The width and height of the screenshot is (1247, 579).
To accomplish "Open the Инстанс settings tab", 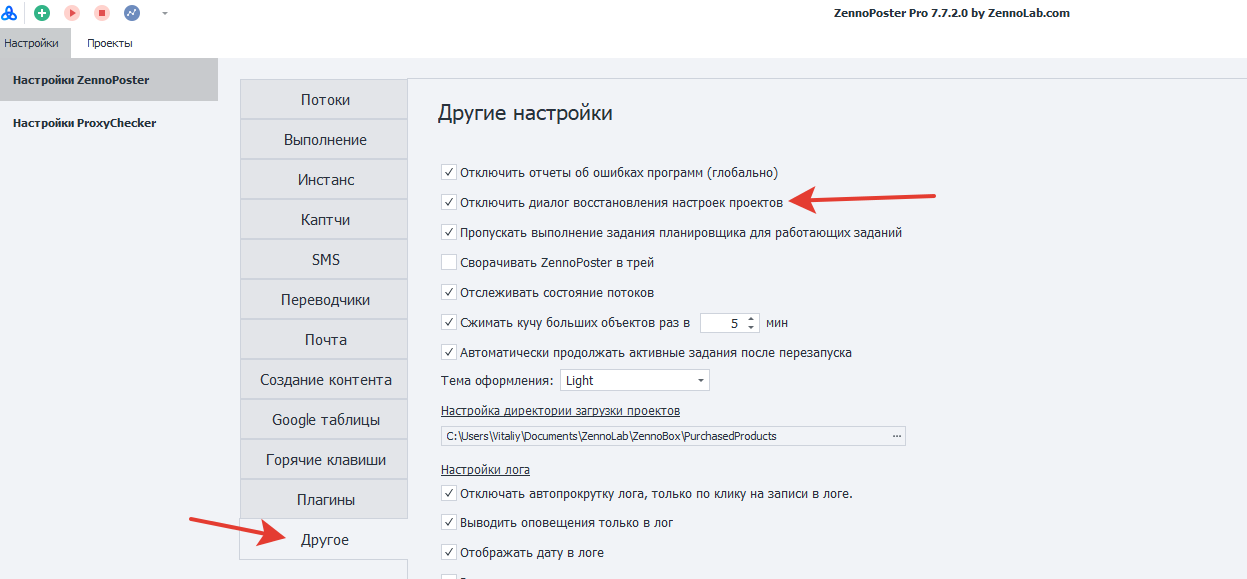I will (324, 180).
